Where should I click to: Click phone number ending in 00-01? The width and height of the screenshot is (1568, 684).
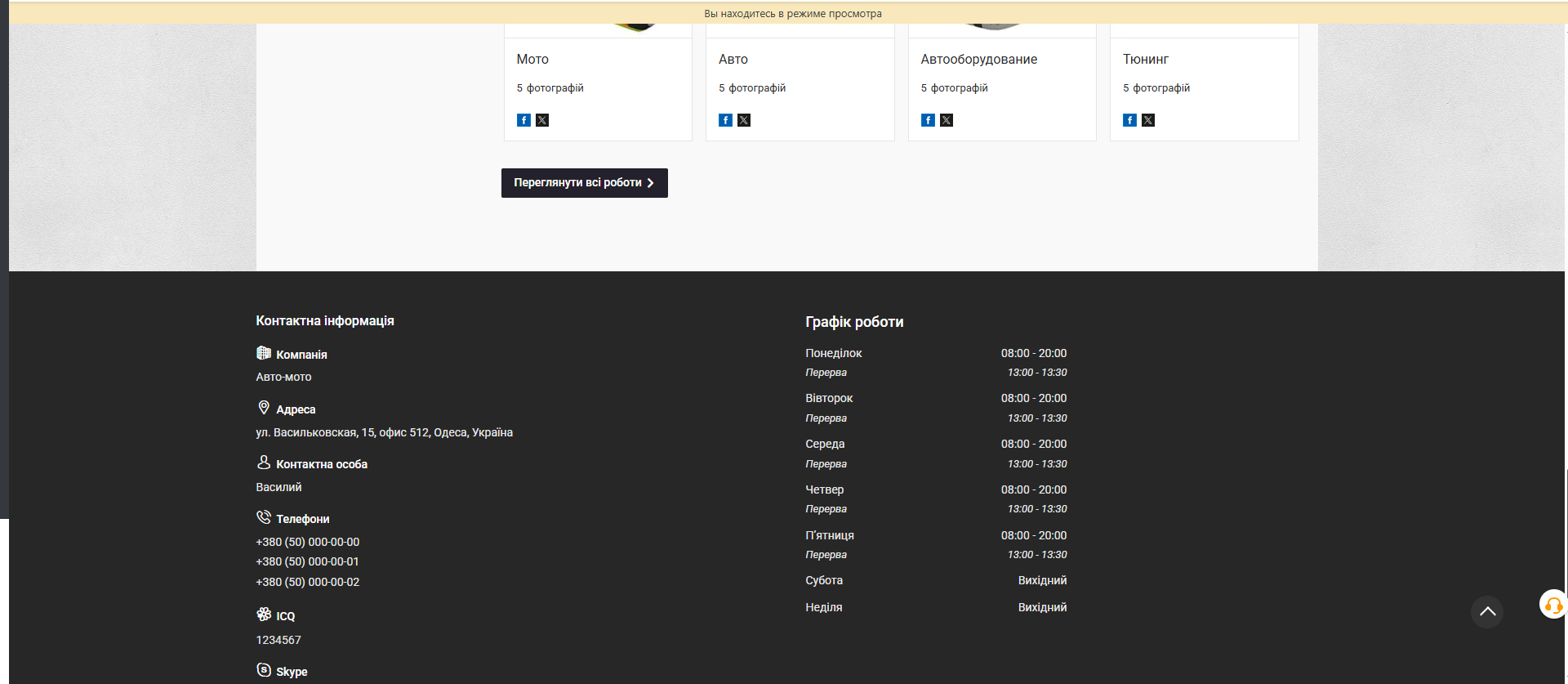(x=308, y=562)
